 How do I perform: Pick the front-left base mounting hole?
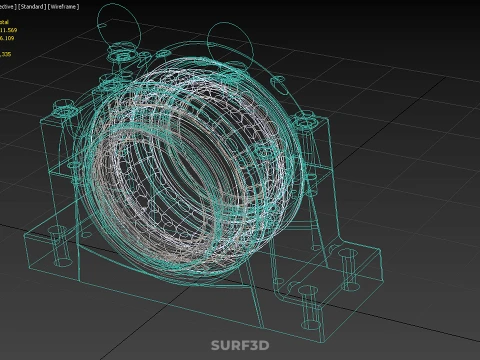click(59, 247)
